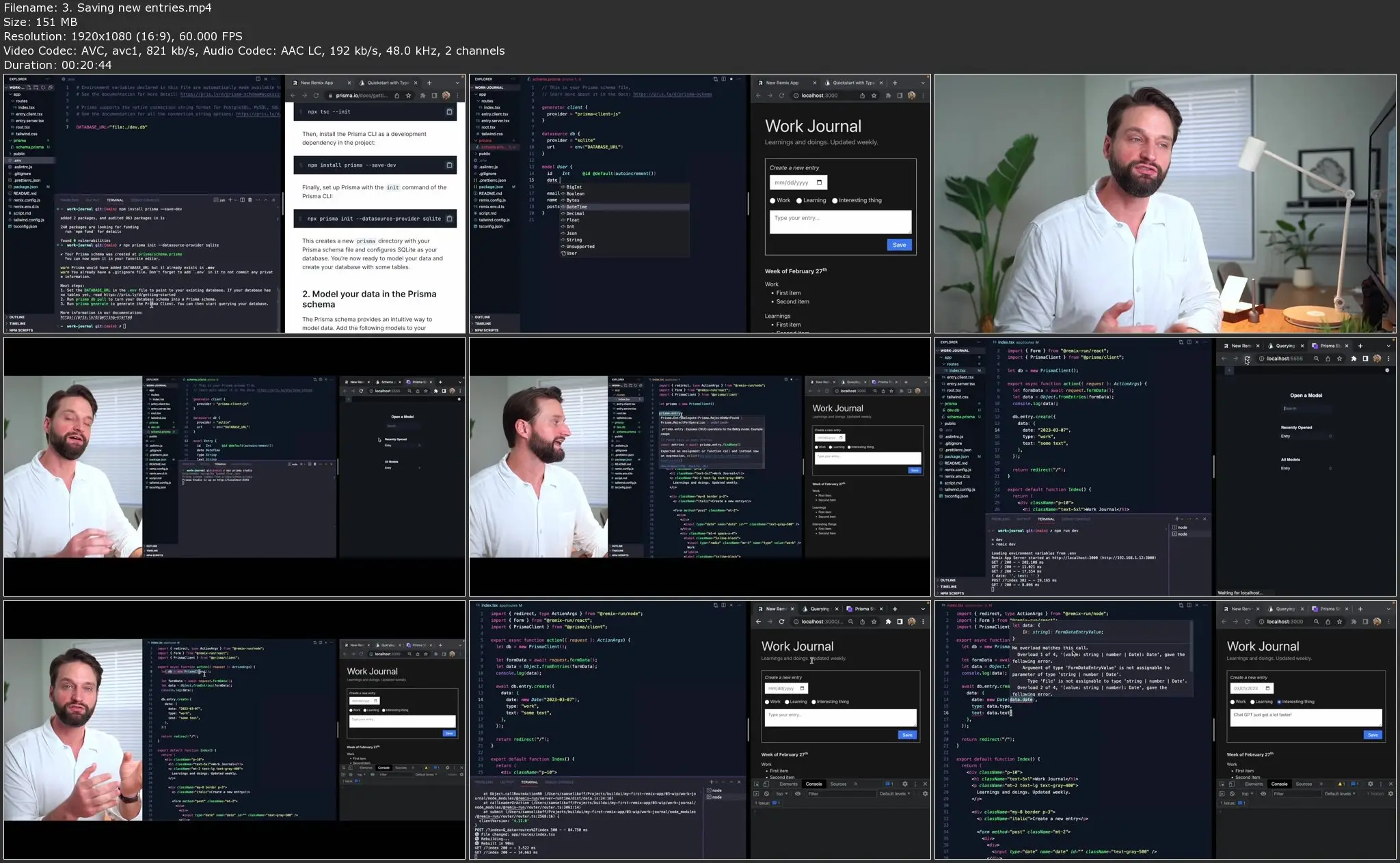1400x863 pixels.
Task: Kill terminal with trash icon in Prisma docs frame
Action: pyautogui.click(x=250, y=200)
